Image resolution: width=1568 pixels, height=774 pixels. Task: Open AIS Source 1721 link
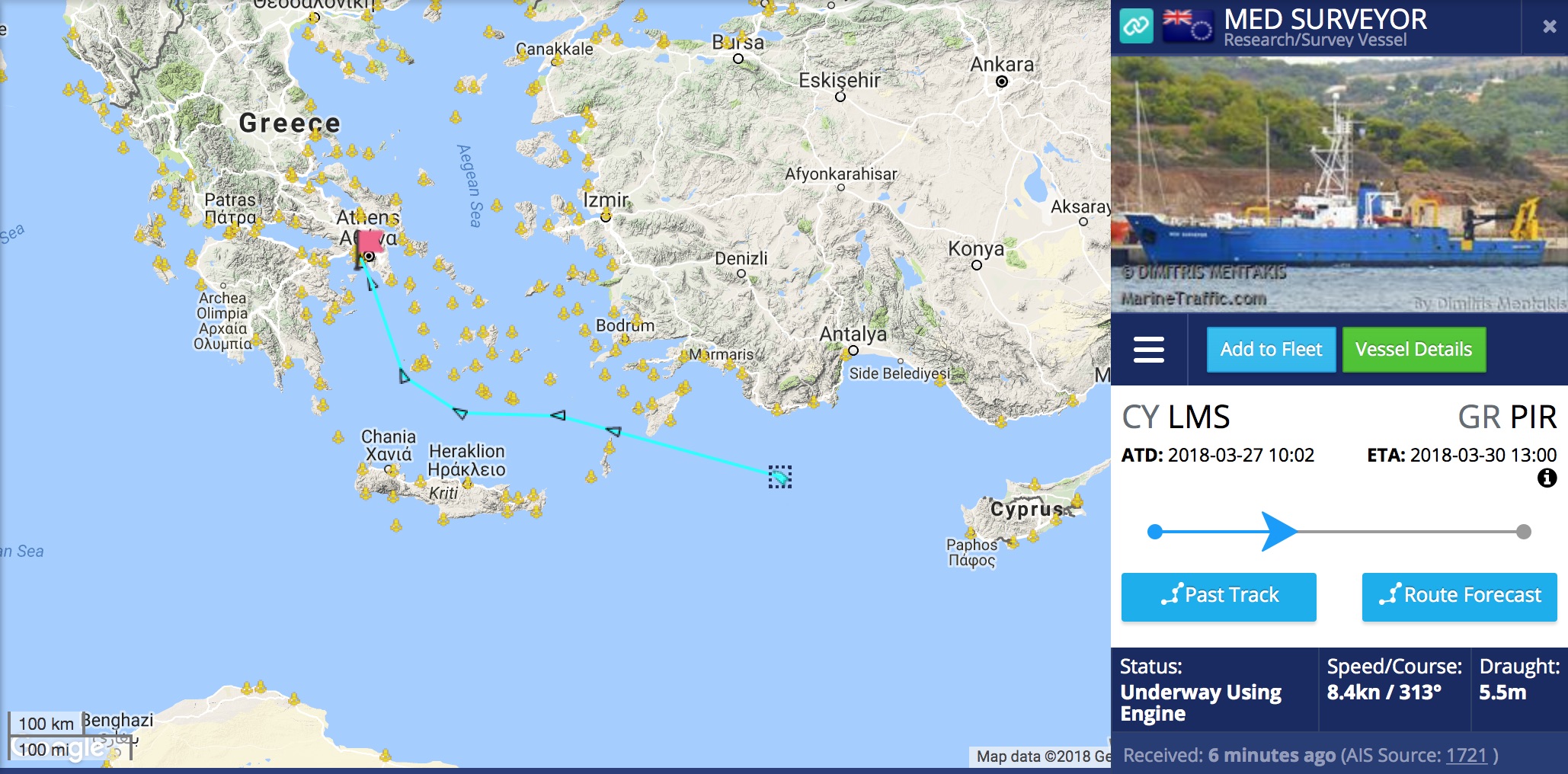(1466, 755)
